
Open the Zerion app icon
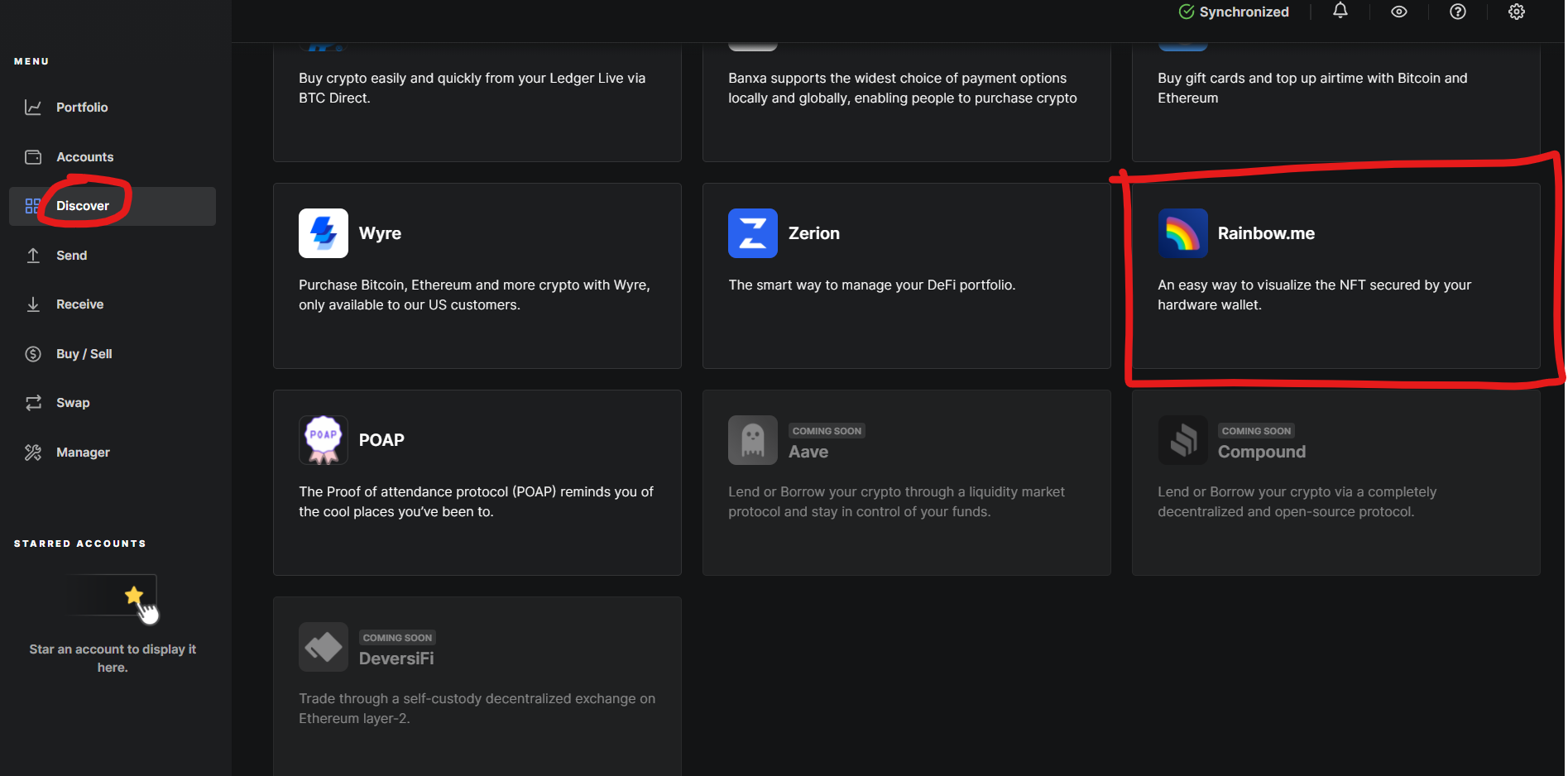[x=752, y=233]
